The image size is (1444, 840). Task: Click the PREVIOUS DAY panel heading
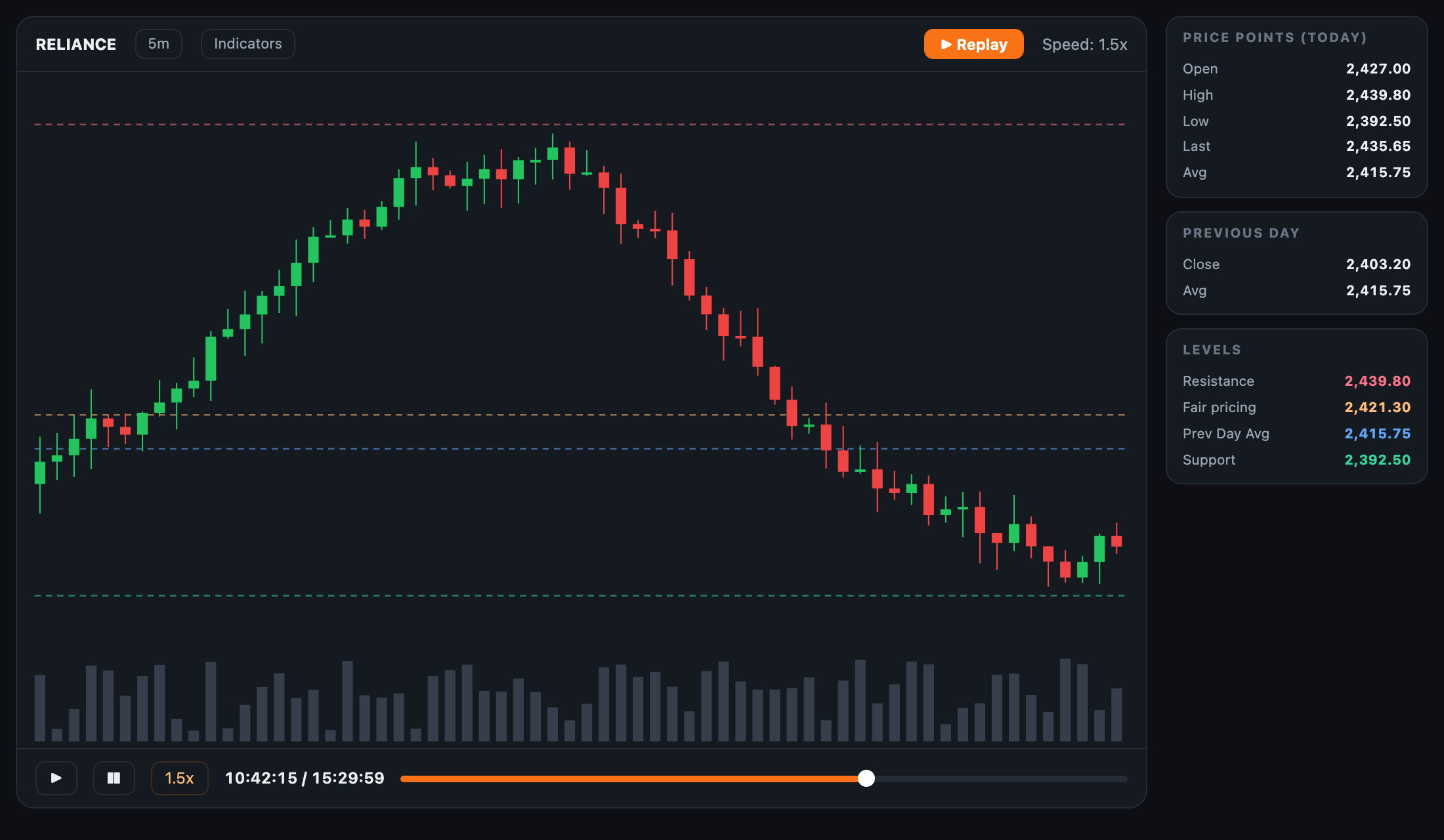coord(1241,233)
